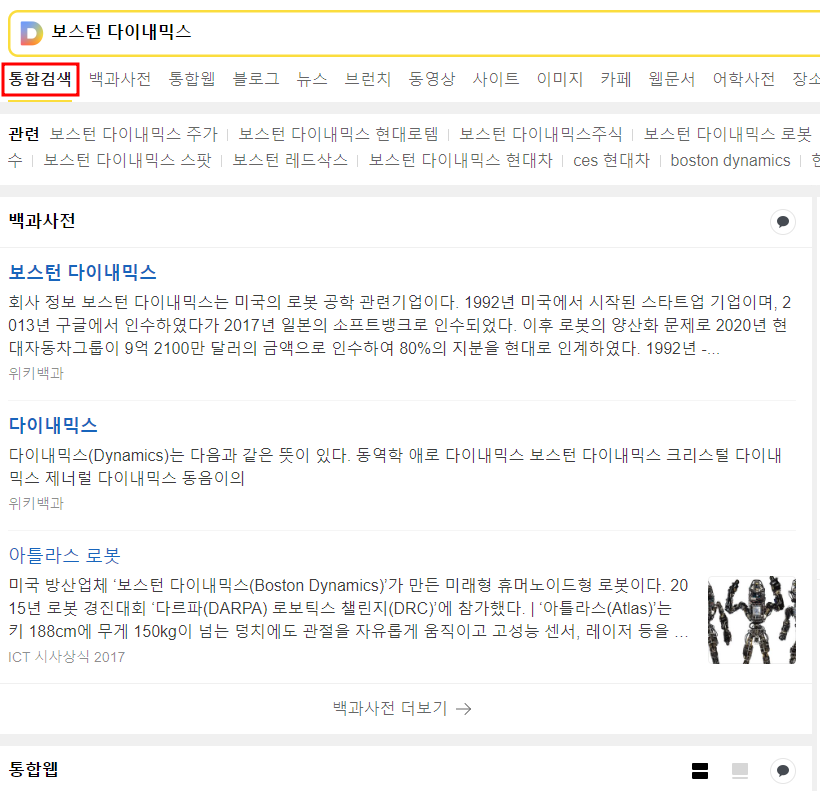Click the Daum D logo icon
820x791 pixels.
[x=31, y=33]
